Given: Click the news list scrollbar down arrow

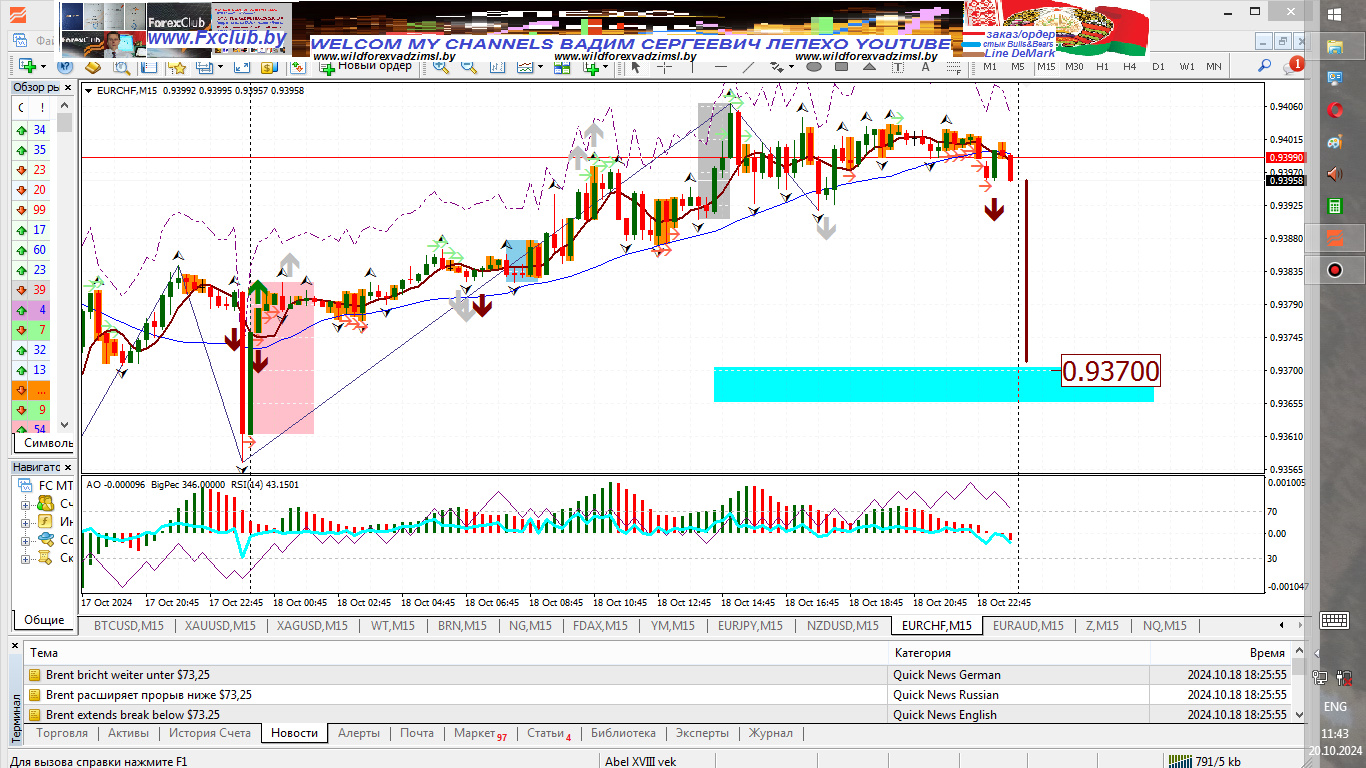Looking at the screenshot, I should pyautogui.click(x=1298, y=715).
